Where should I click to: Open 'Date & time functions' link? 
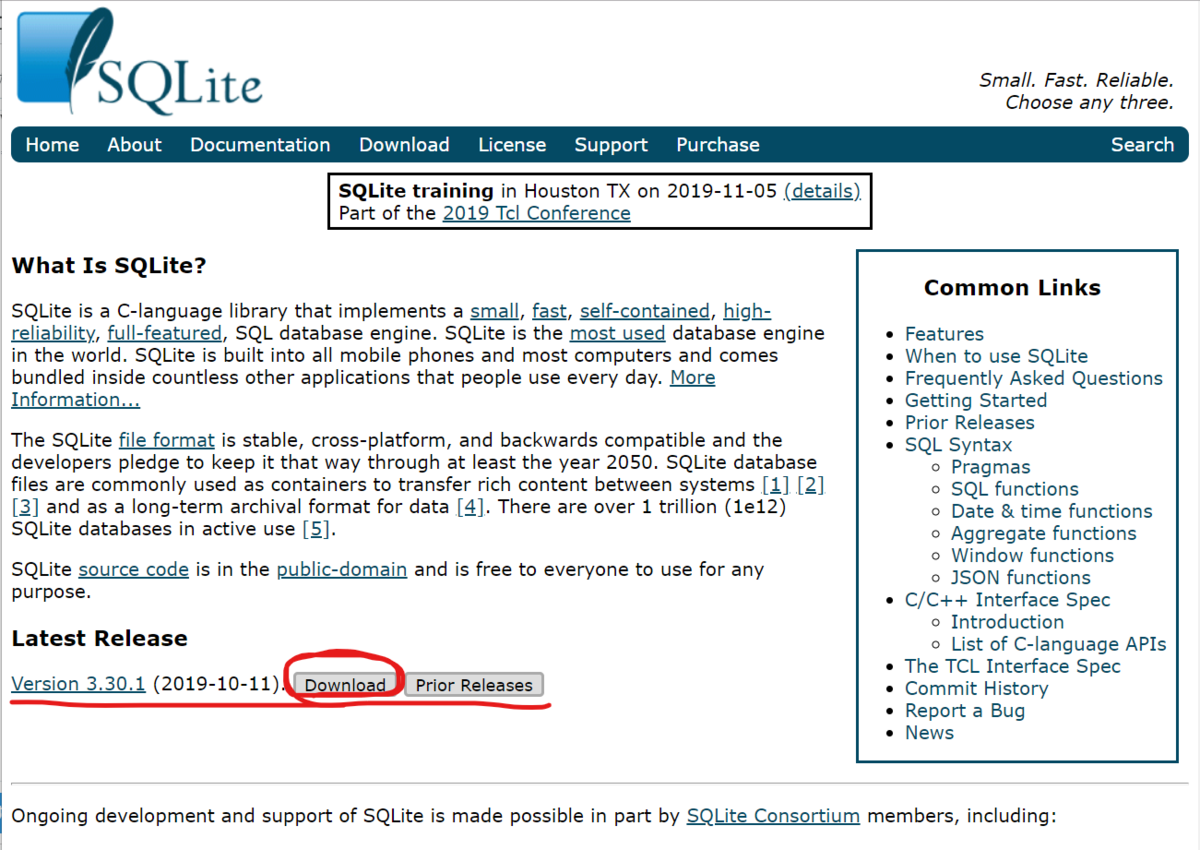pyautogui.click(x=1052, y=511)
